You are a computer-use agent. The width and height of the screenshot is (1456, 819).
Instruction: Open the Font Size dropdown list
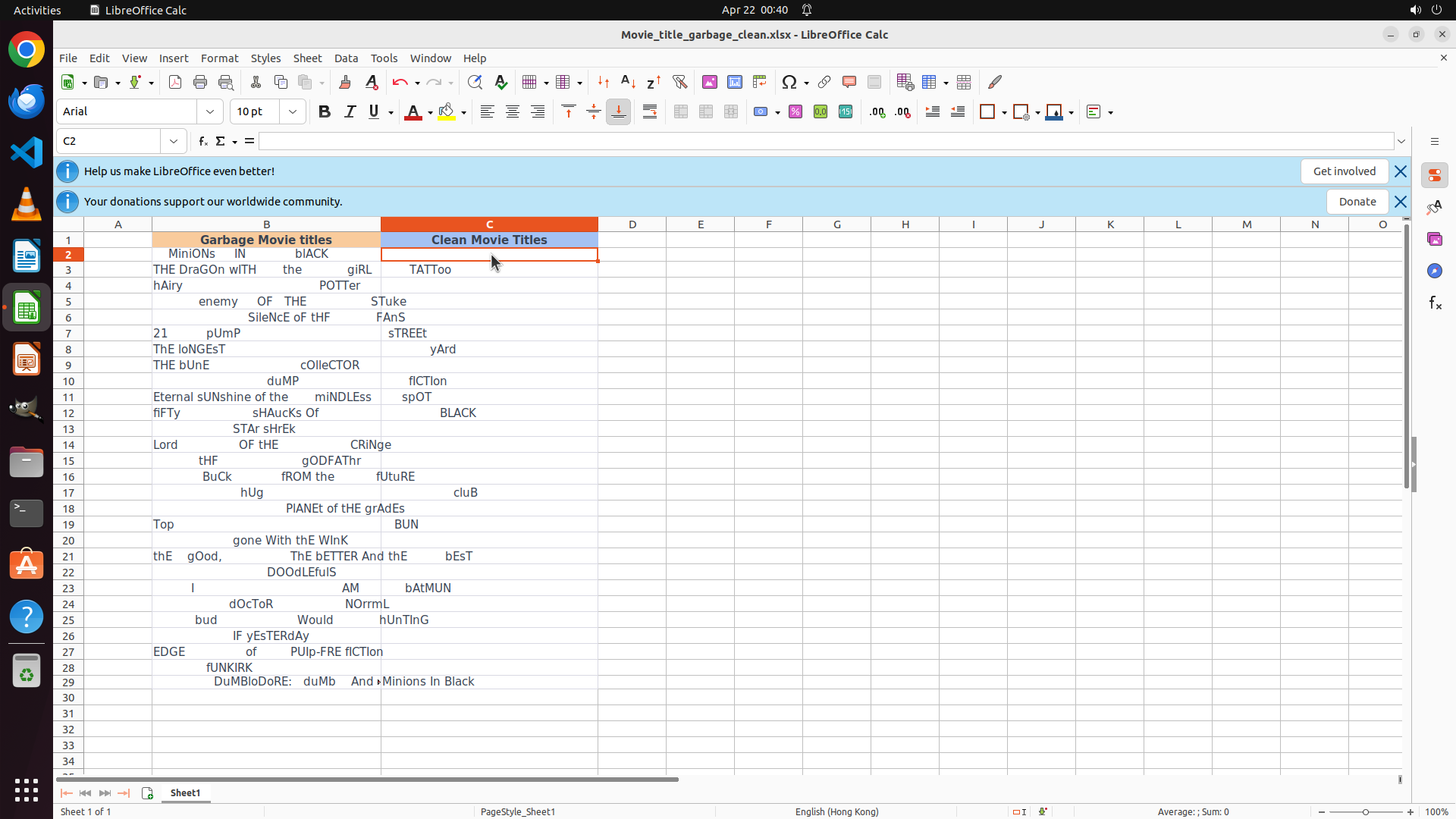tap(293, 111)
